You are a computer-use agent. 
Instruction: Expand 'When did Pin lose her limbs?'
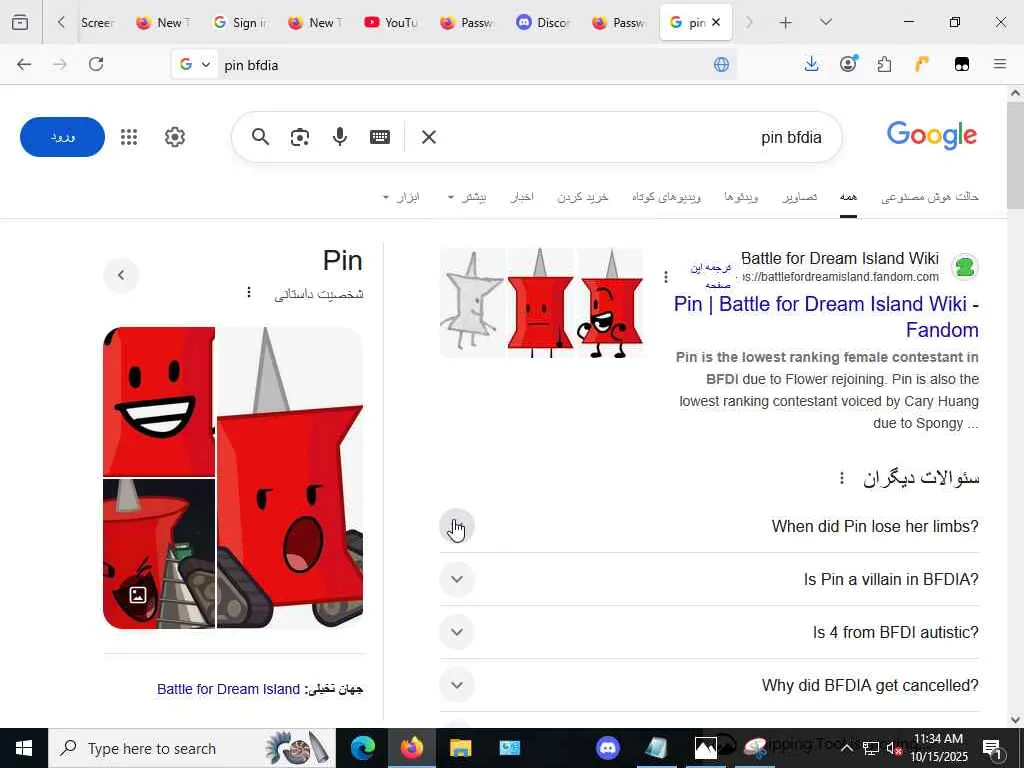[456, 526]
